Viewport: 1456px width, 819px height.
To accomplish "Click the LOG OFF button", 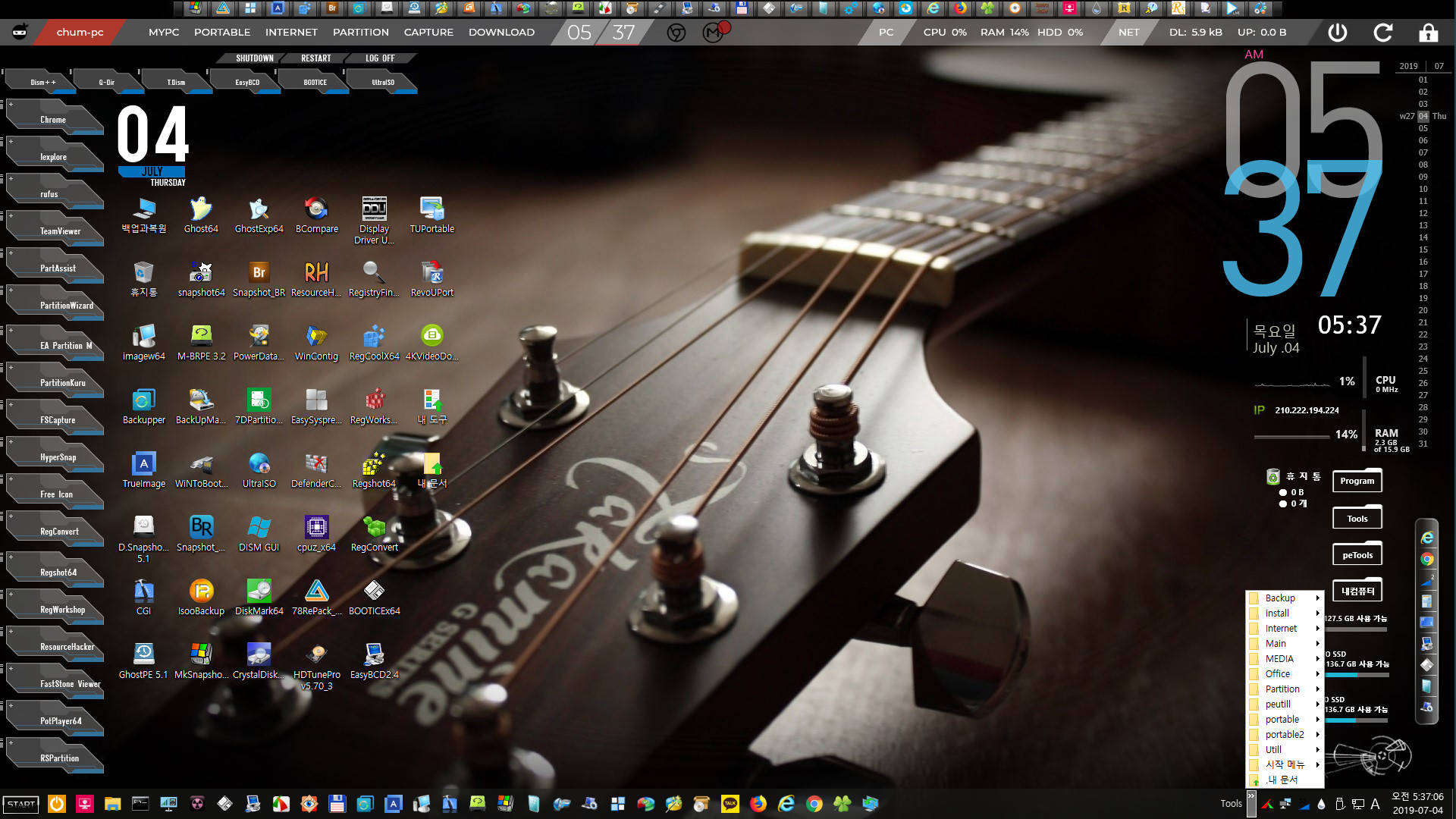I will pos(380,58).
